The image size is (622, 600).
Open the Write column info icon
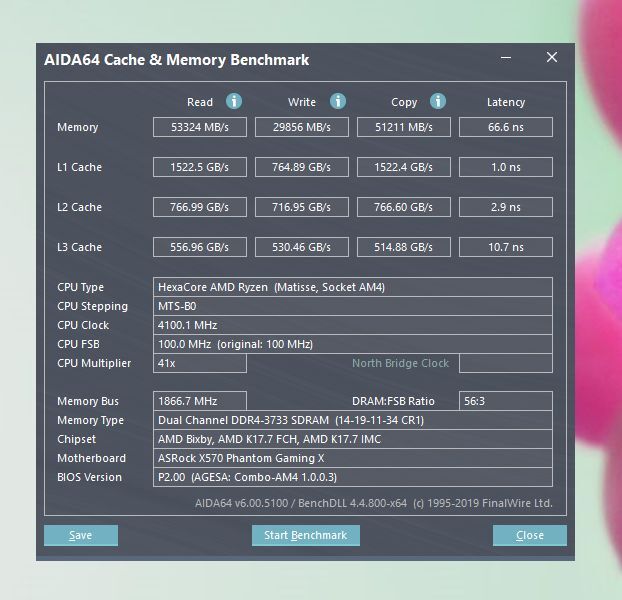[338, 101]
